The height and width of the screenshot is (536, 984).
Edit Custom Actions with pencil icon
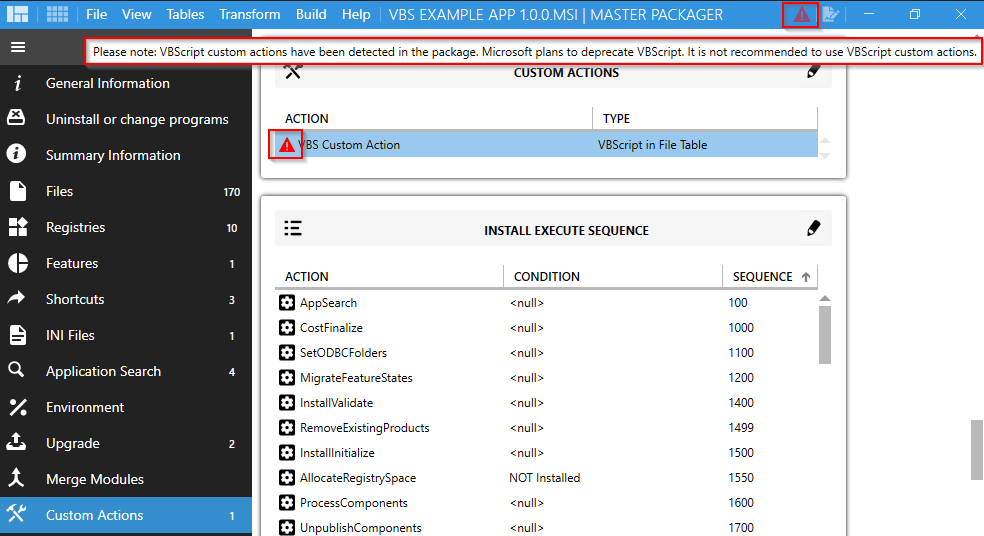[x=813, y=71]
